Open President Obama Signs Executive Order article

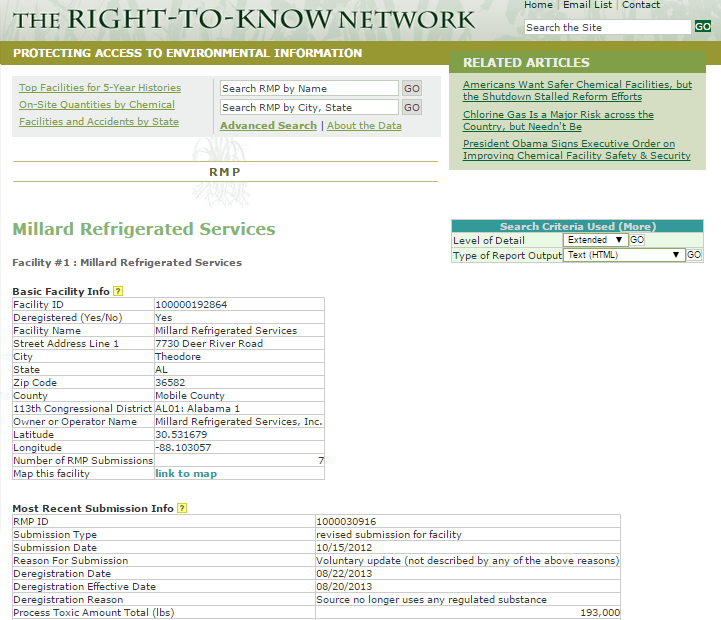click(x=577, y=149)
